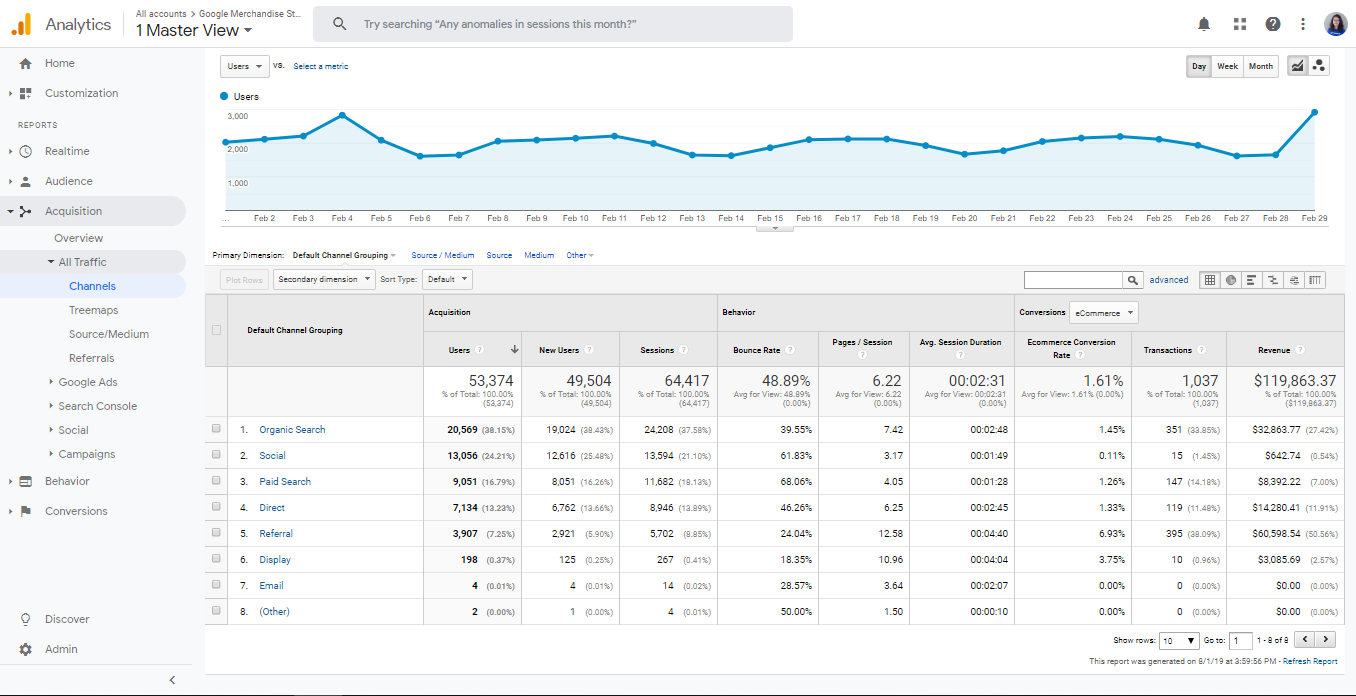Check the Direct row checkbox
The width and height of the screenshot is (1356, 696).
coord(216,507)
